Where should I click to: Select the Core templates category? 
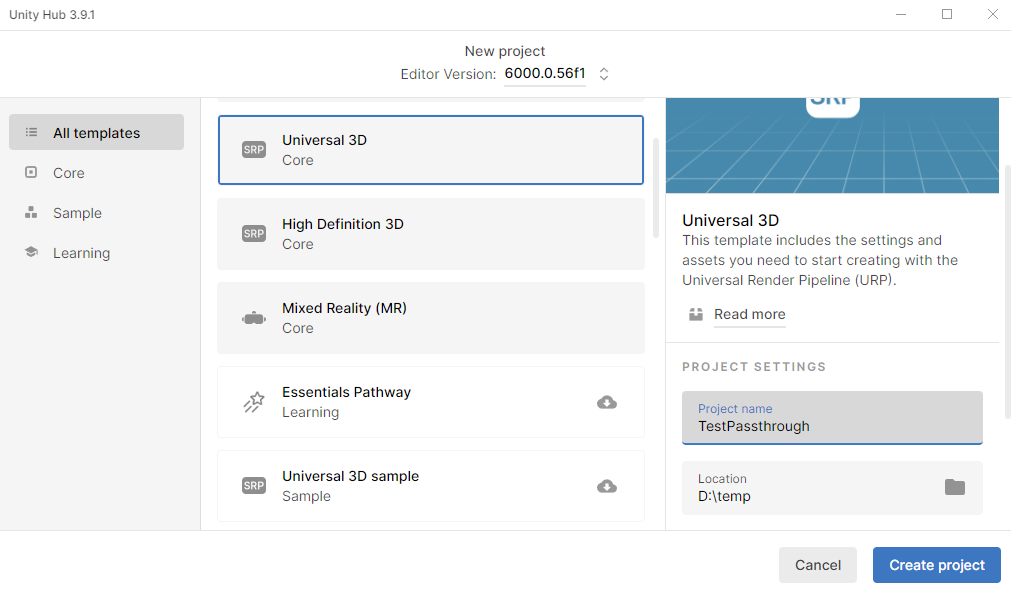97,173
